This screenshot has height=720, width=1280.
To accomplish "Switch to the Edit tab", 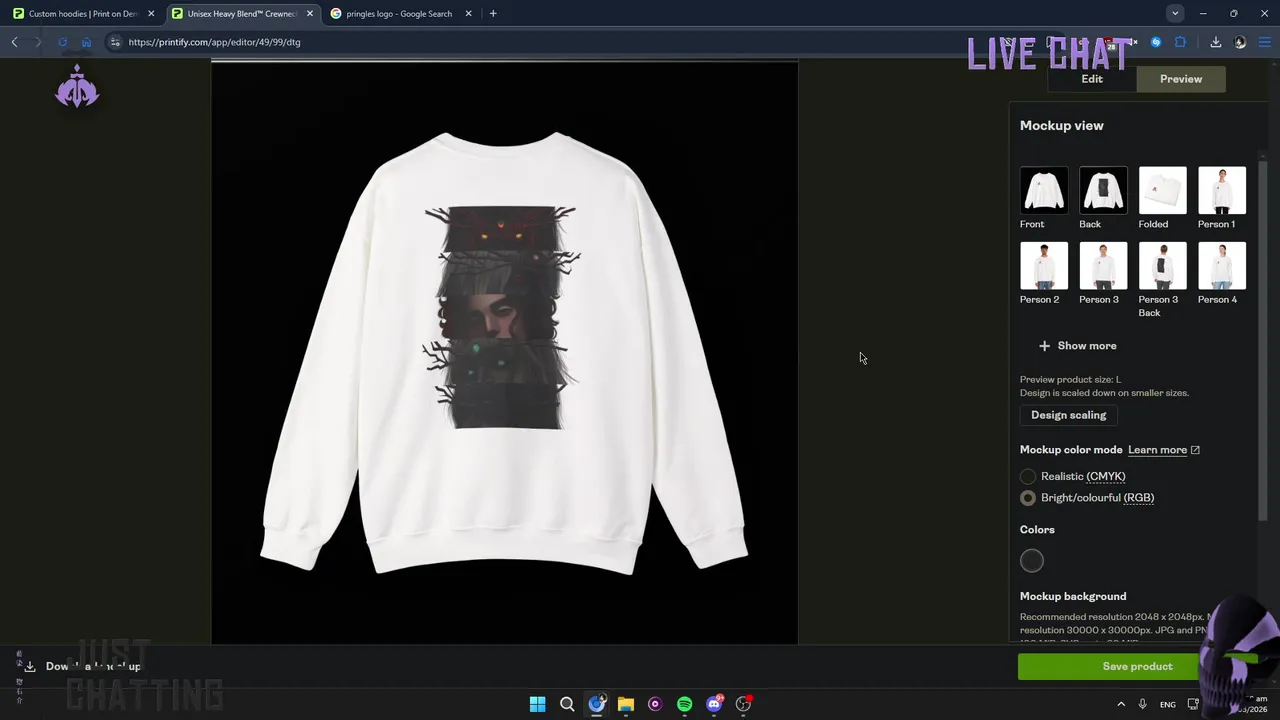I will 1092,79.
